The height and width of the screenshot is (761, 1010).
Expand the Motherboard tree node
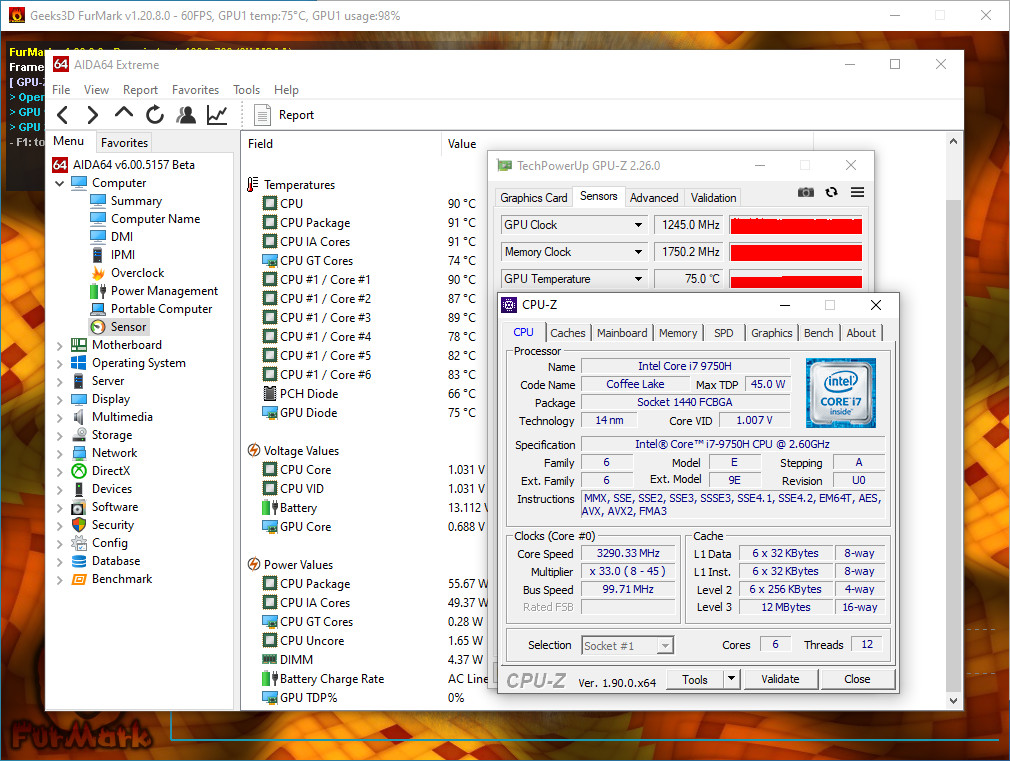click(60, 346)
